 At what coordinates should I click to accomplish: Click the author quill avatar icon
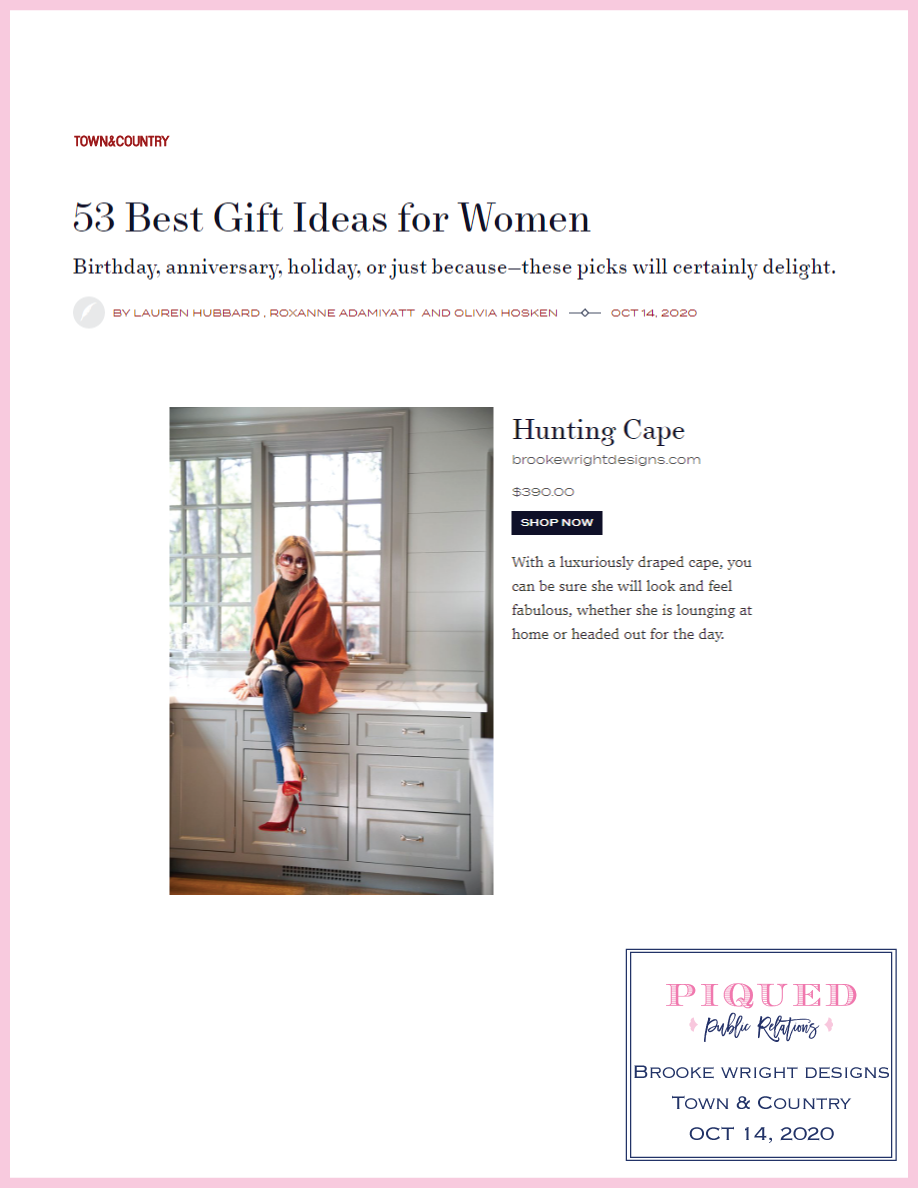point(89,312)
